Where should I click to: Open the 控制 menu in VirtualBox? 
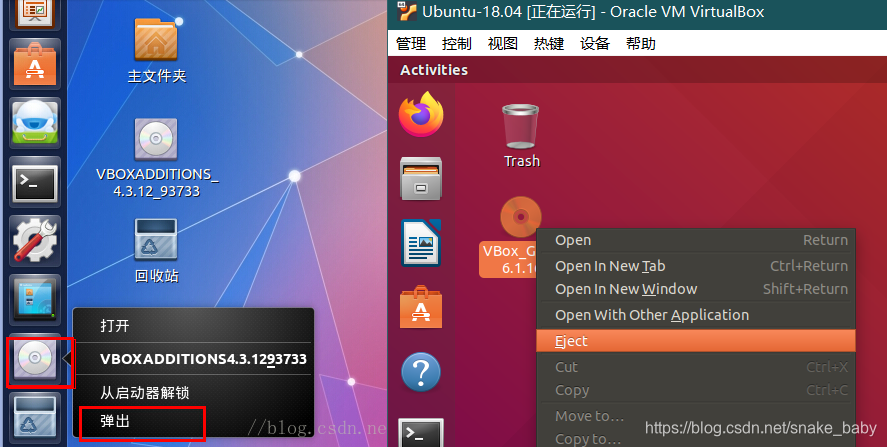pyautogui.click(x=457, y=44)
